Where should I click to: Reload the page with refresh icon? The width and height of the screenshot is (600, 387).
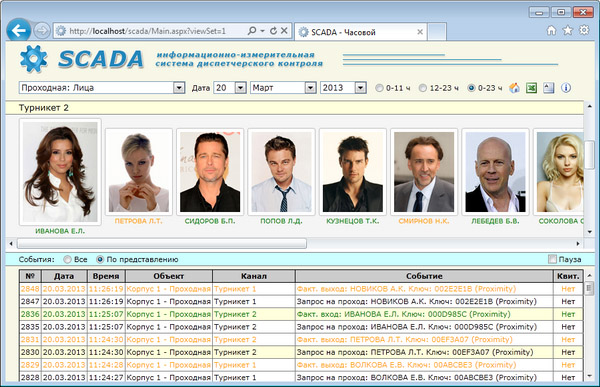pyautogui.click(x=273, y=31)
